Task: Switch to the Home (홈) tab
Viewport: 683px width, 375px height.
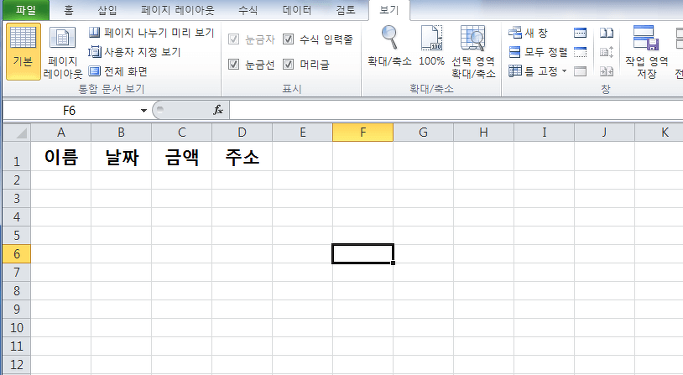Action: [68, 10]
